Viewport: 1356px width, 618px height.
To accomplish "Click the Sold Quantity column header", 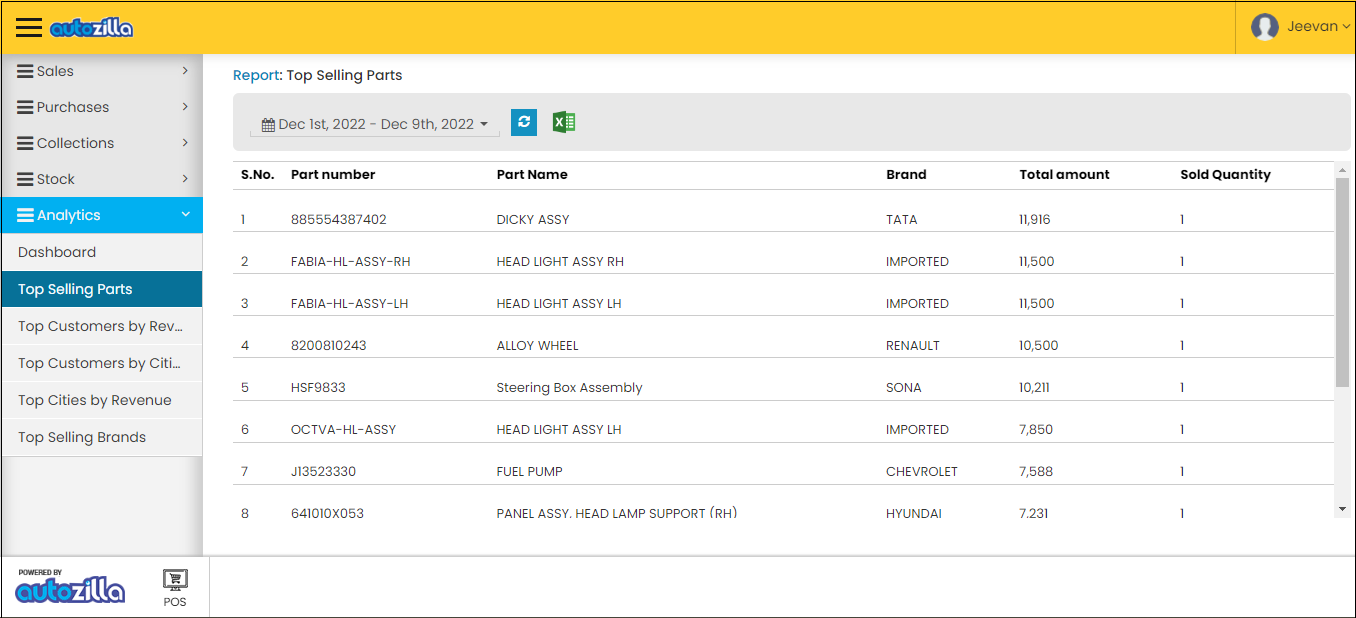I will 1225,174.
